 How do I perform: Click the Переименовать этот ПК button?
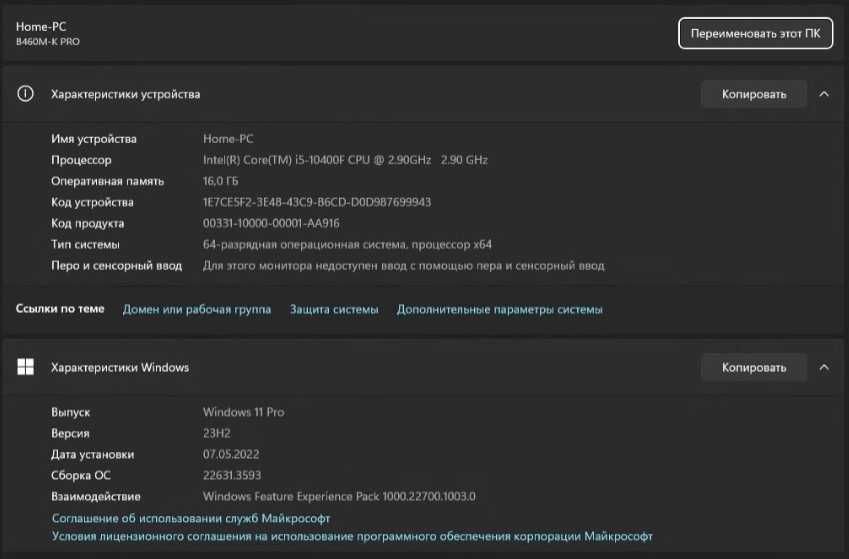[x=755, y=34]
